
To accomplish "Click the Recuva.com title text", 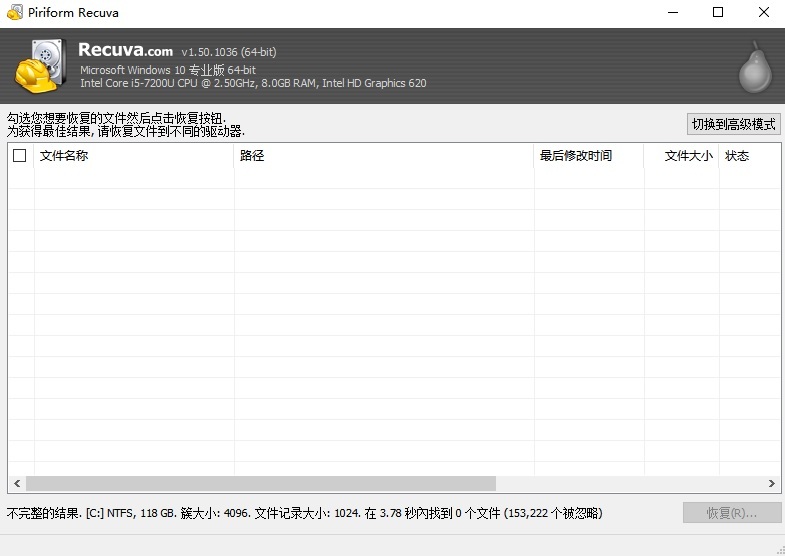I will click(125, 50).
